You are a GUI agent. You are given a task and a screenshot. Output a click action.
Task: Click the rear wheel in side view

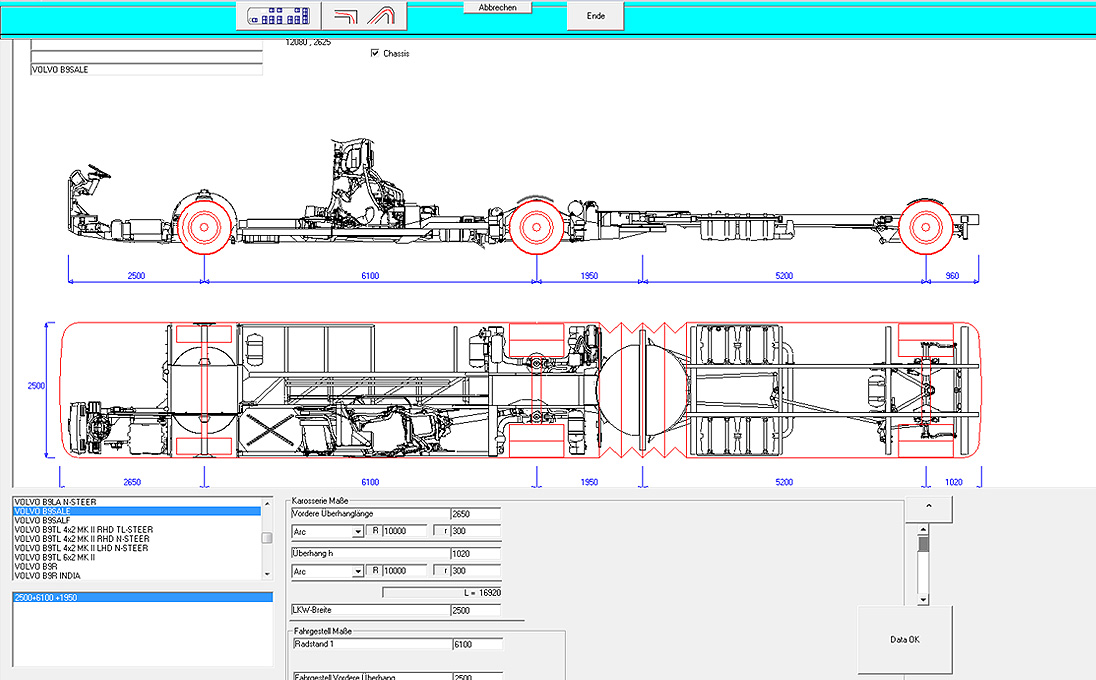(925, 227)
